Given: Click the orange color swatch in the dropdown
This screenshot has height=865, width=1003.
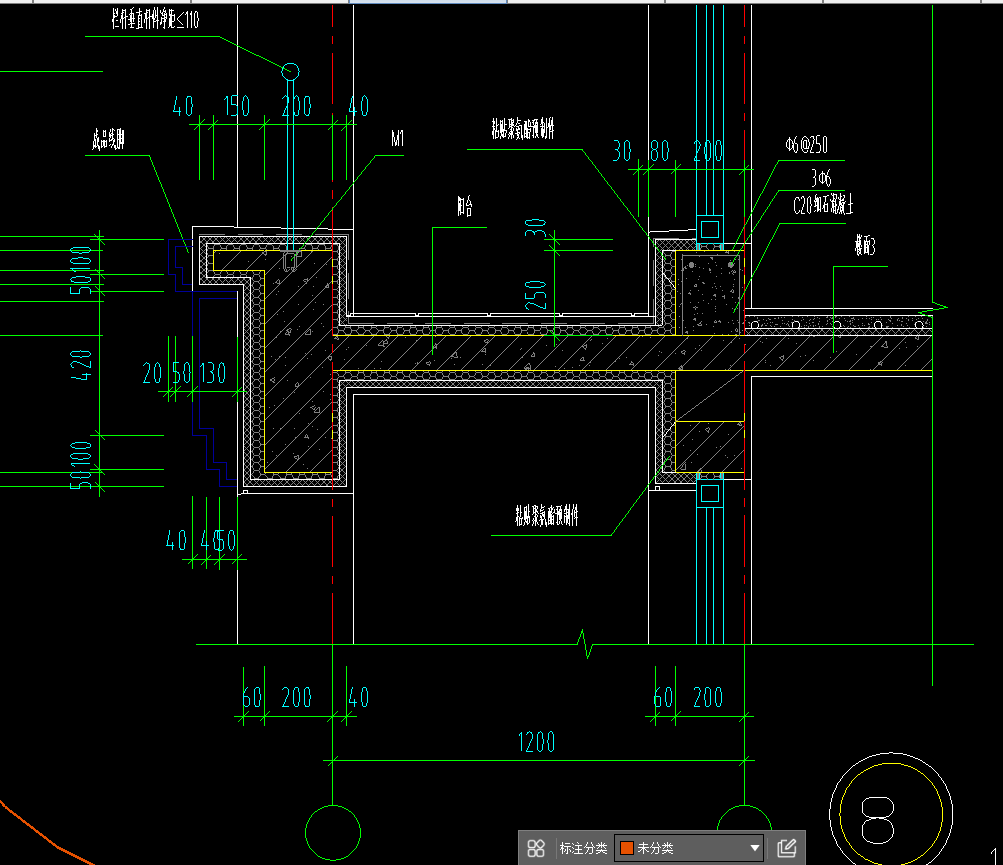Looking at the screenshot, I should tap(627, 848).
